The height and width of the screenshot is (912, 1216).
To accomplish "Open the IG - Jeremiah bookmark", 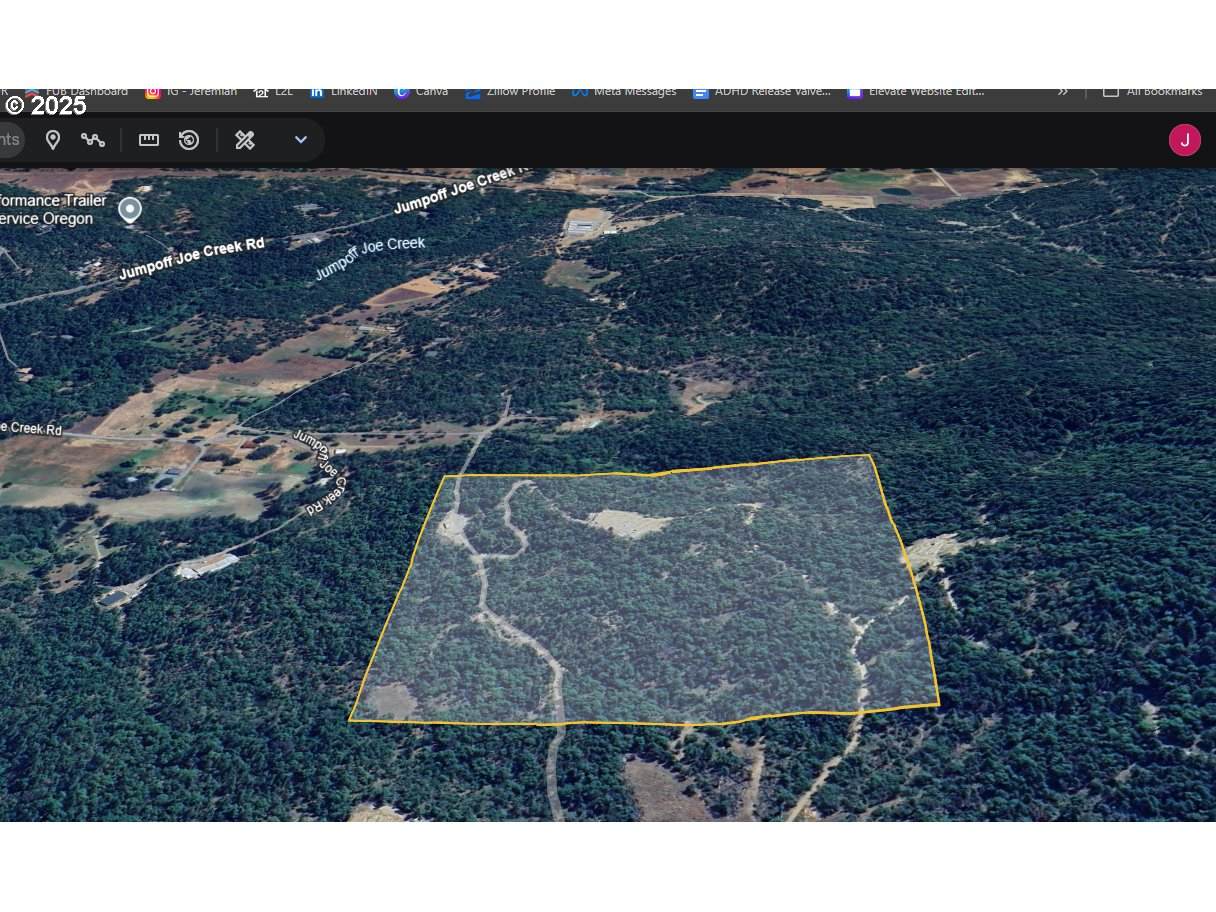I will pos(192,91).
